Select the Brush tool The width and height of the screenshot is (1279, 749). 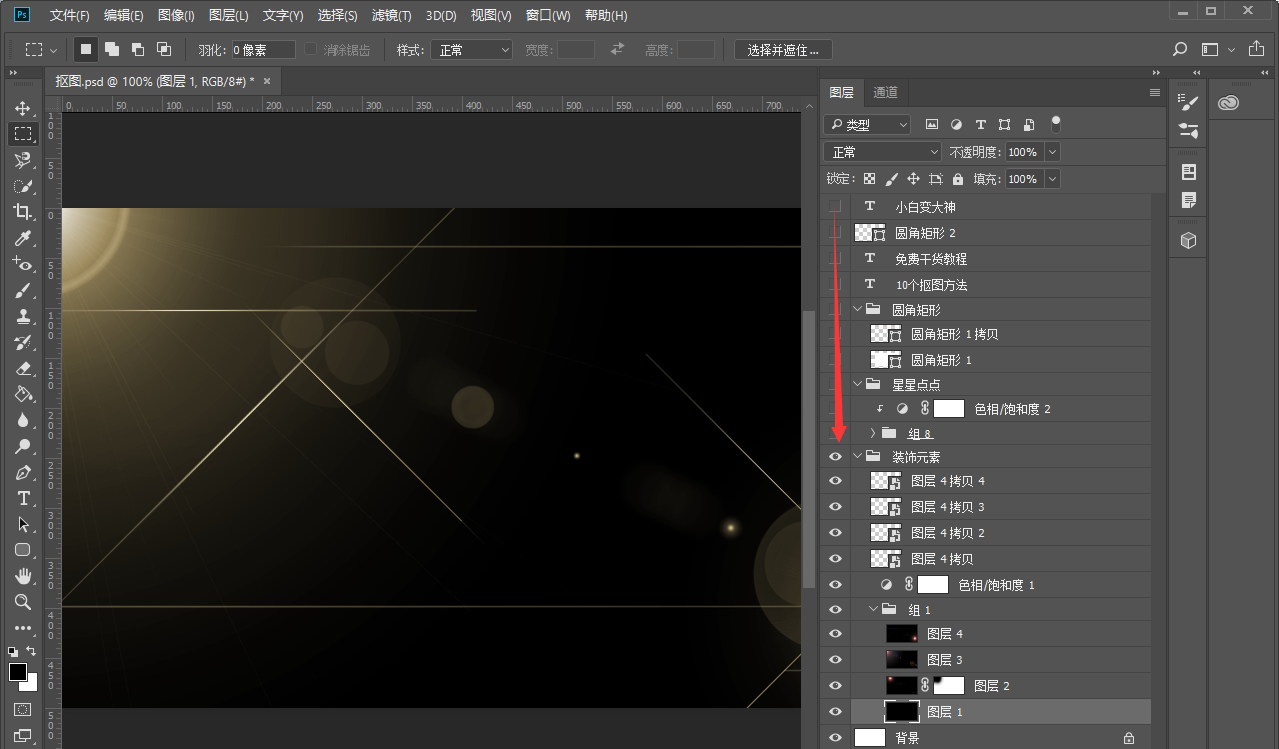pos(22,290)
